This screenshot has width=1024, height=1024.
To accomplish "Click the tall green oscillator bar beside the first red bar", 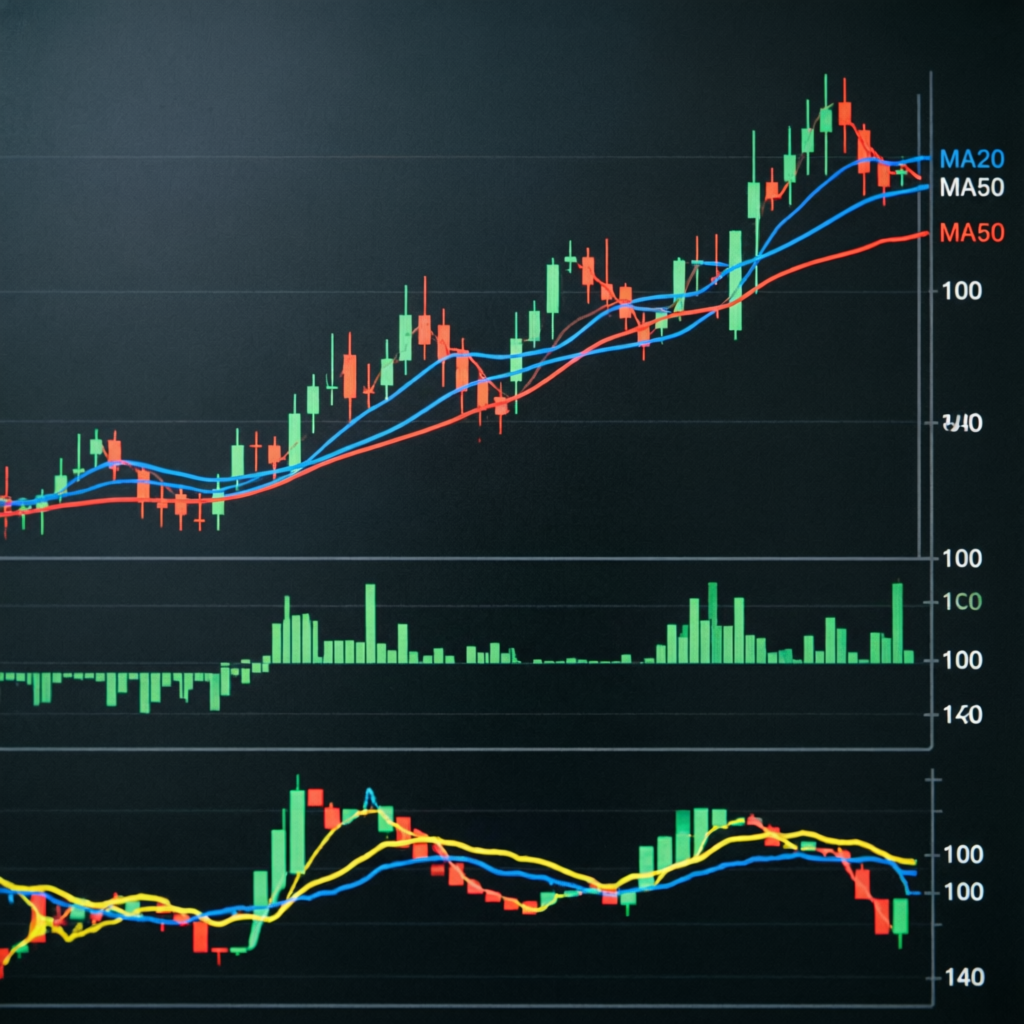I will coord(297,831).
